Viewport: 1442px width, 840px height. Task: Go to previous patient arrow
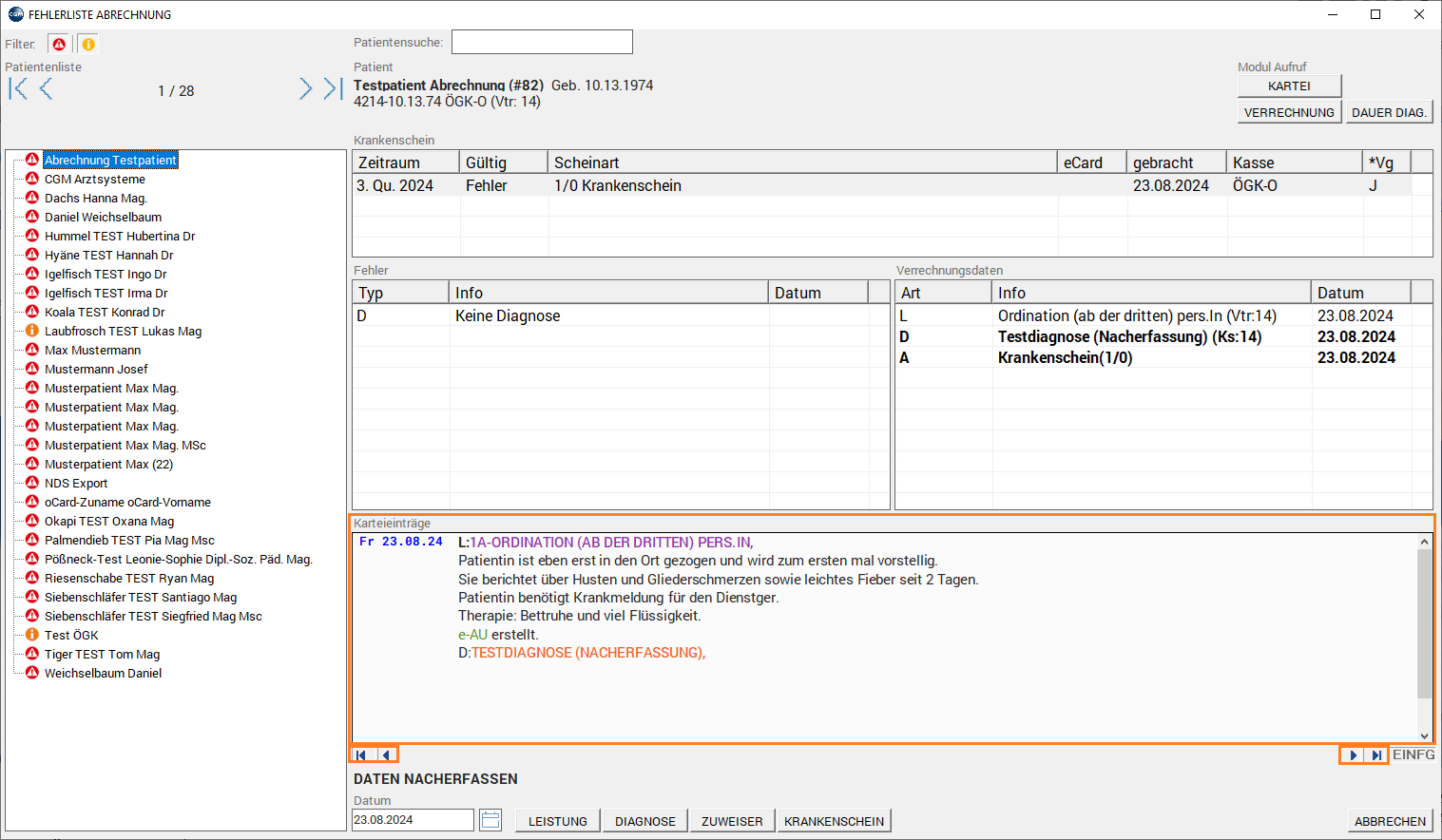[x=46, y=89]
